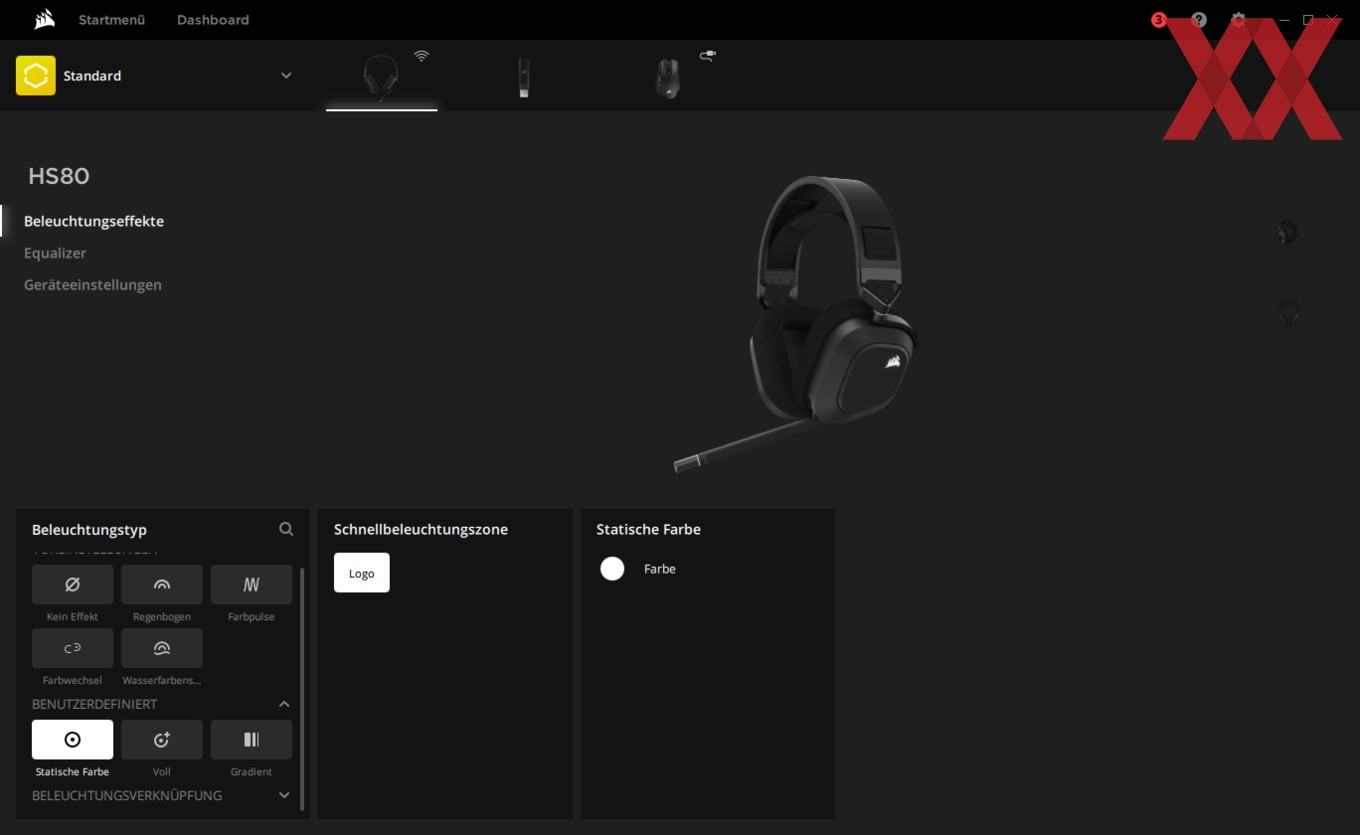Choose the Wasserfarbens... lighting effect
This screenshot has height=835, width=1360.
pyautogui.click(x=162, y=649)
